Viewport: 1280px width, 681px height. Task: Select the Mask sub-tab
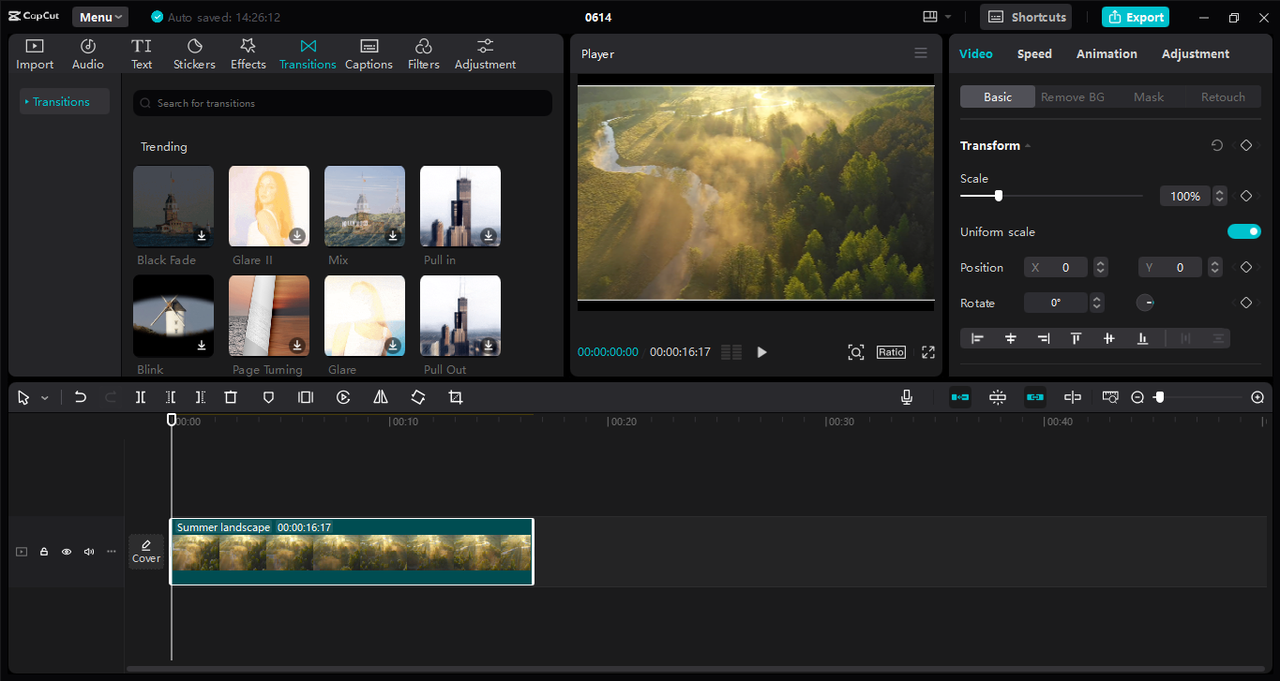pyautogui.click(x=1148, y=97)
